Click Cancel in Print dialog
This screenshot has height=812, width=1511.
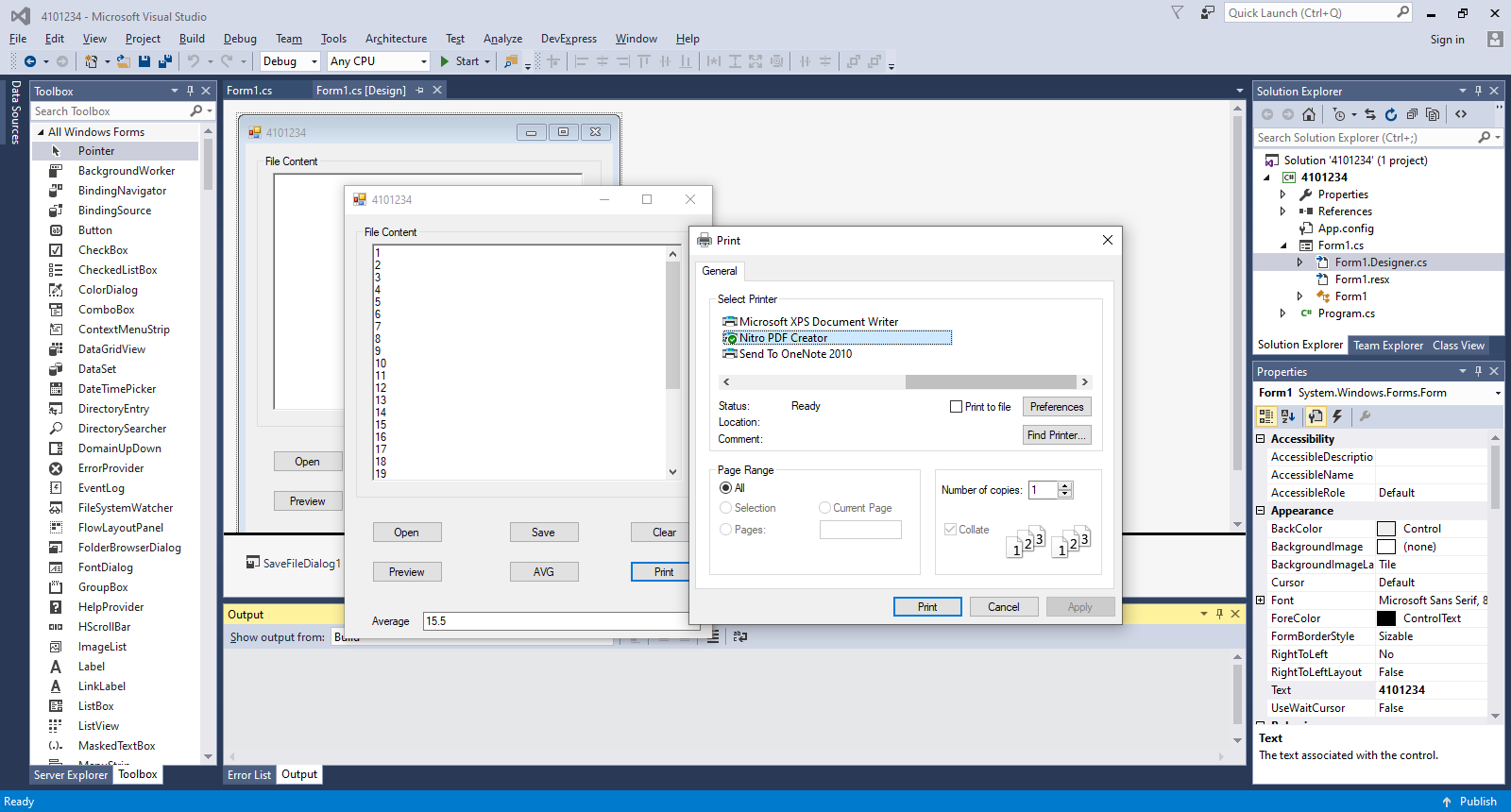(1004, 607)
